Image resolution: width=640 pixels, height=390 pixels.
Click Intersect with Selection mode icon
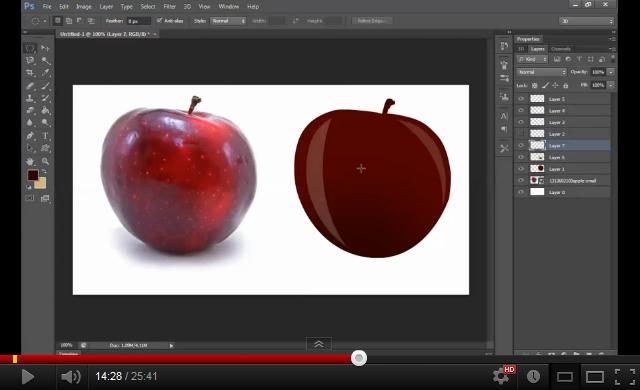click(91, 21)
